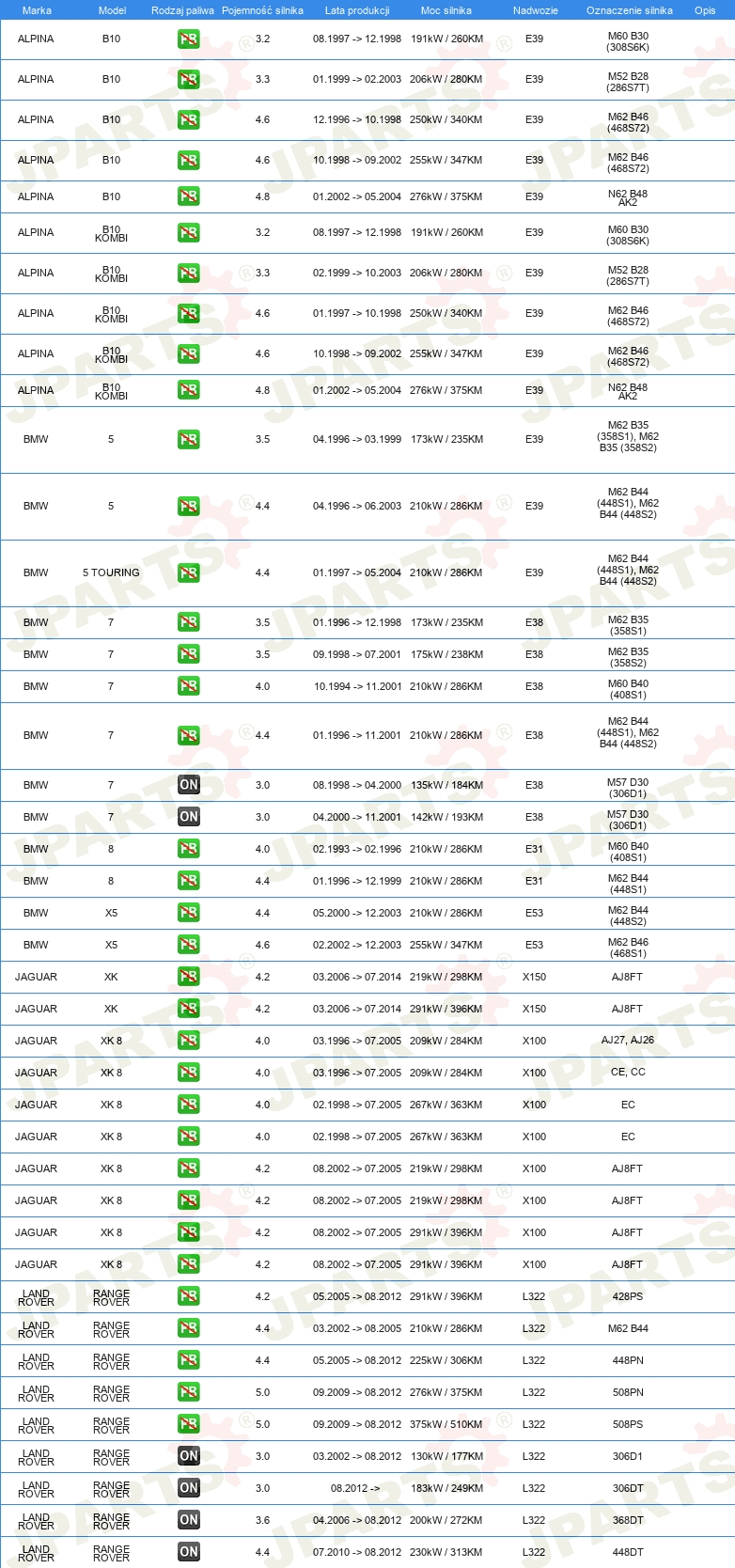Click power value '375kW / 510KM'

(446, 1424)
